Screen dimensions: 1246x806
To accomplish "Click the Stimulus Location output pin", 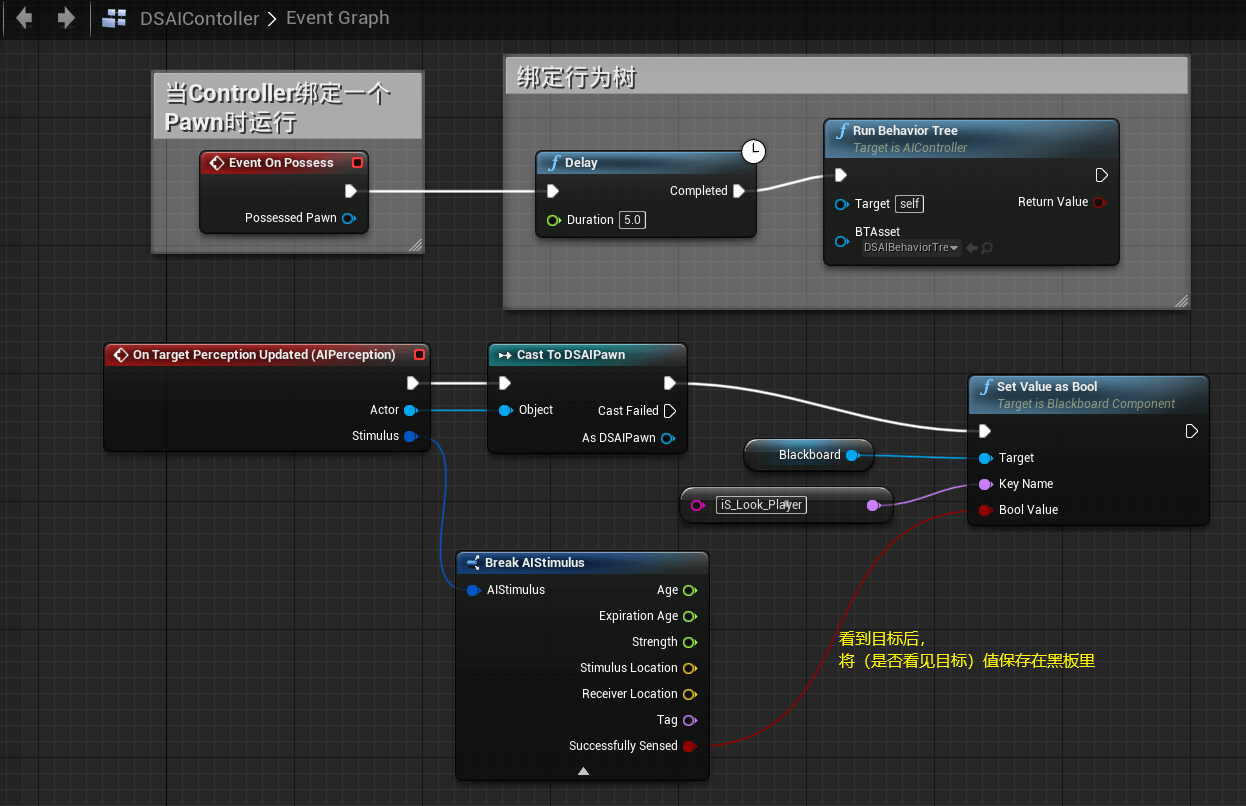I will (x=689, y=668).
